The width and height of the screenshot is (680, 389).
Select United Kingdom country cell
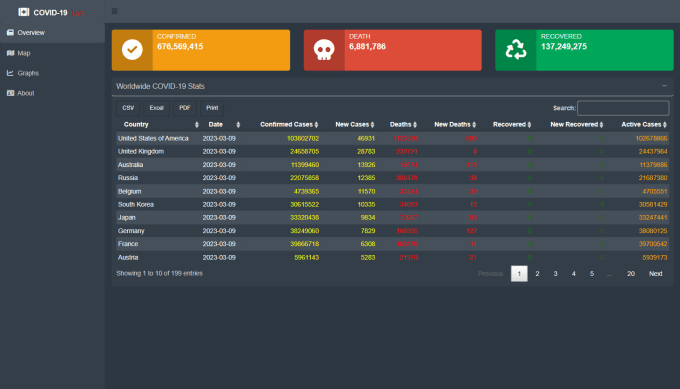coord(141,151)
